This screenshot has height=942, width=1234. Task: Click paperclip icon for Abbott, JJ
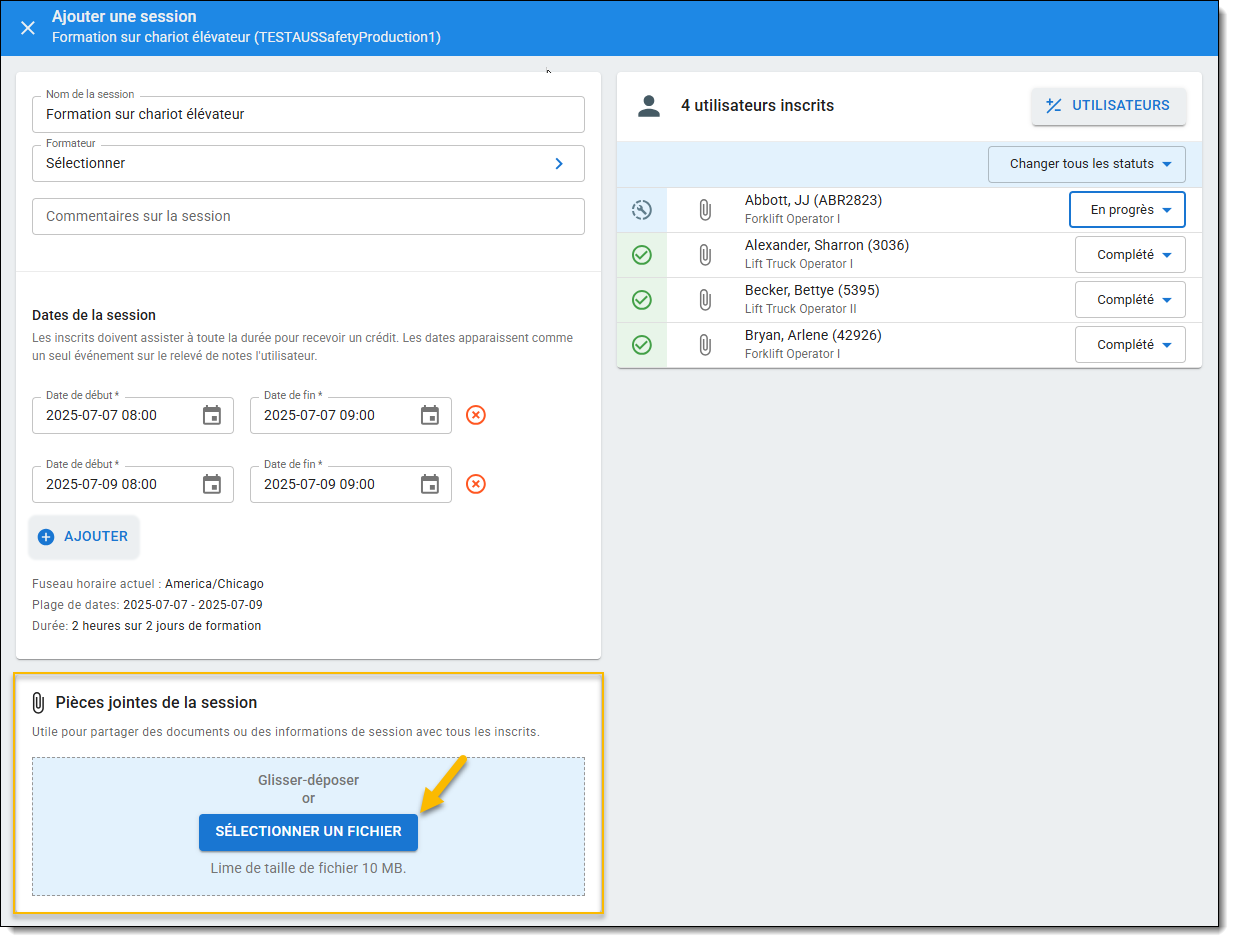pyautogui.click(x=705, y=210)
